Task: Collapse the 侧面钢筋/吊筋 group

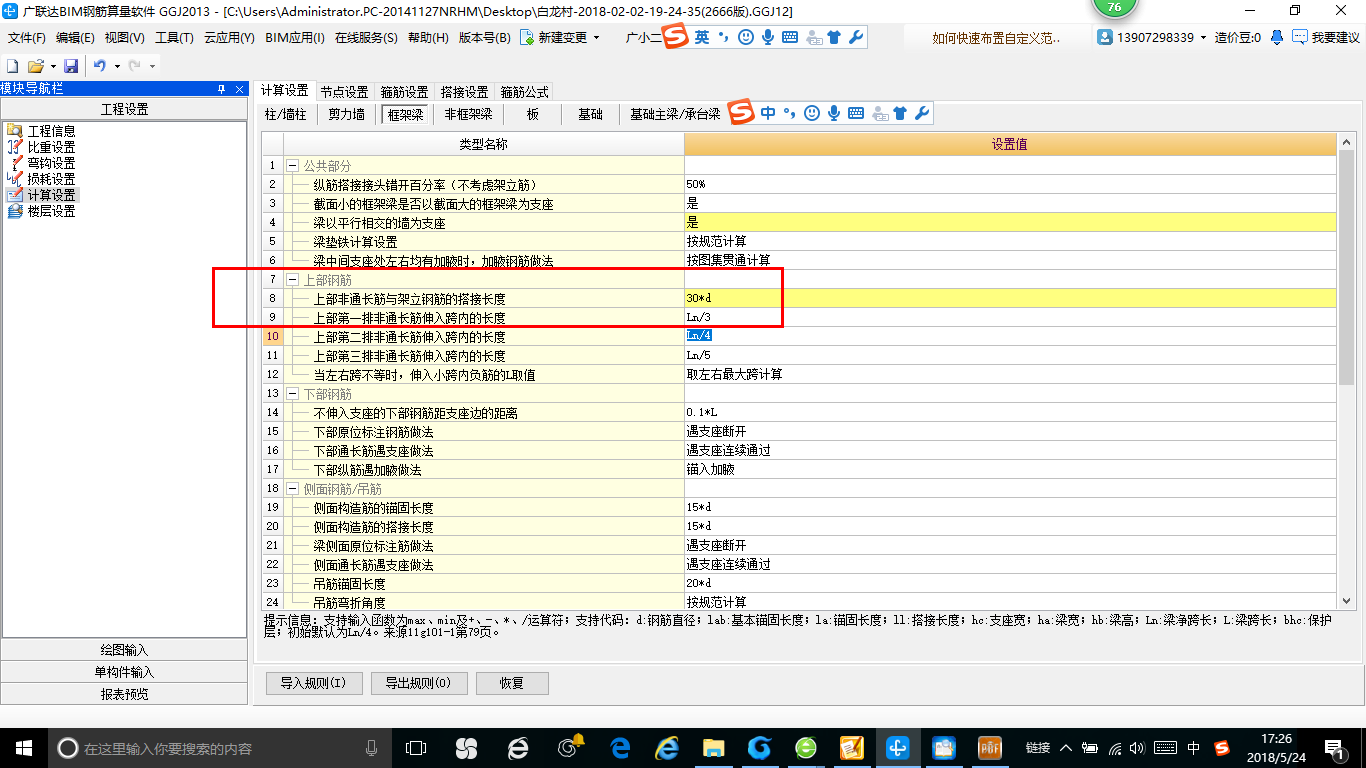Action: click(292, 489)
